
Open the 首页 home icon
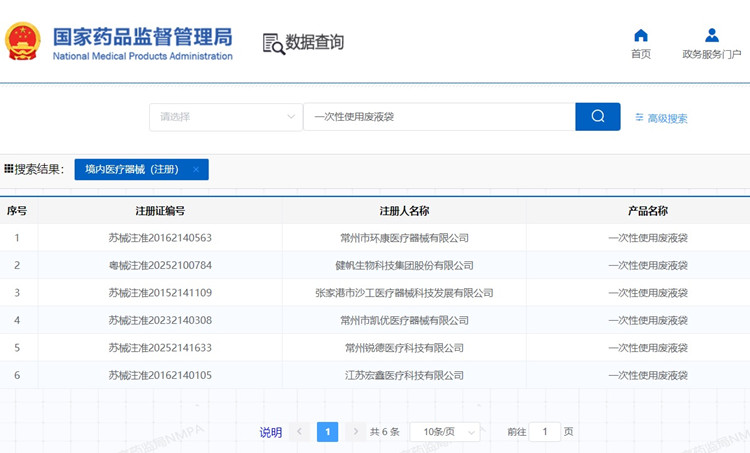641,36
